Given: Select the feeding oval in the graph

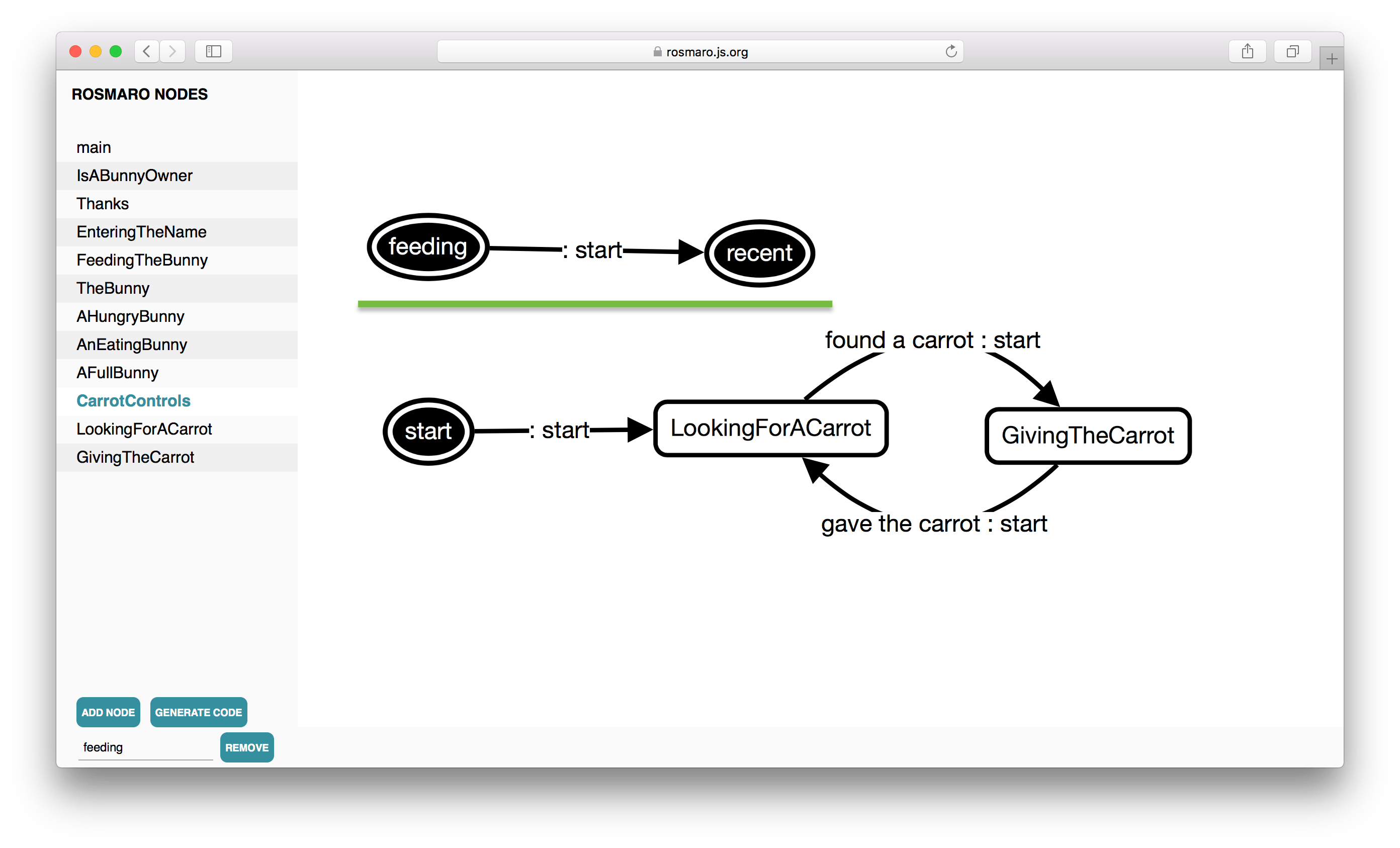Looking at the screenshot, I should point(428,246).
